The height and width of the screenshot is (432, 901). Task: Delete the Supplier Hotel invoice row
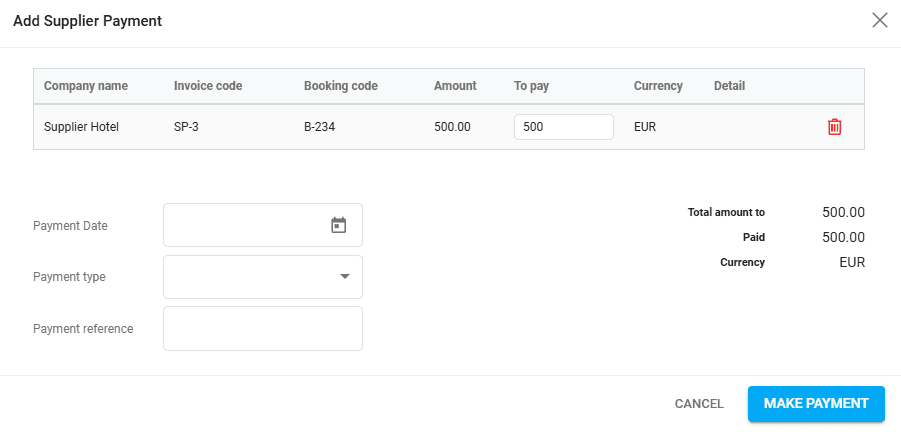[x=834, y=127]
